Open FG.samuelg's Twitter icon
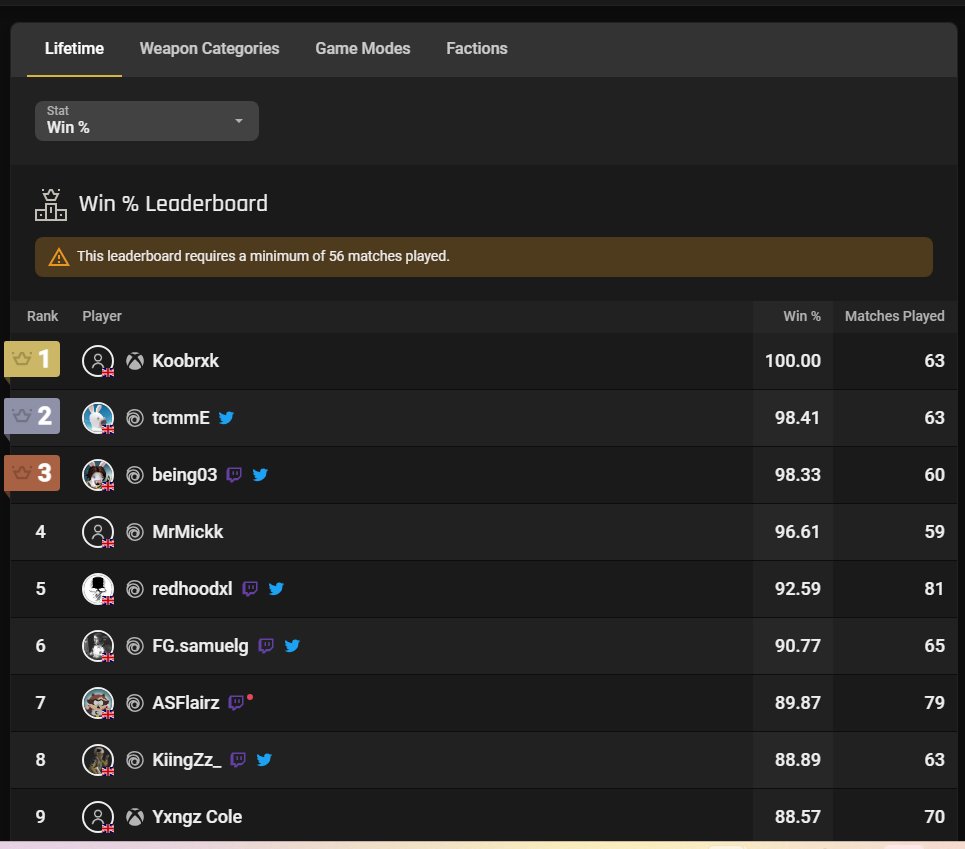The height and width of the screenshot is (849, 965). (x=292, y=645)
